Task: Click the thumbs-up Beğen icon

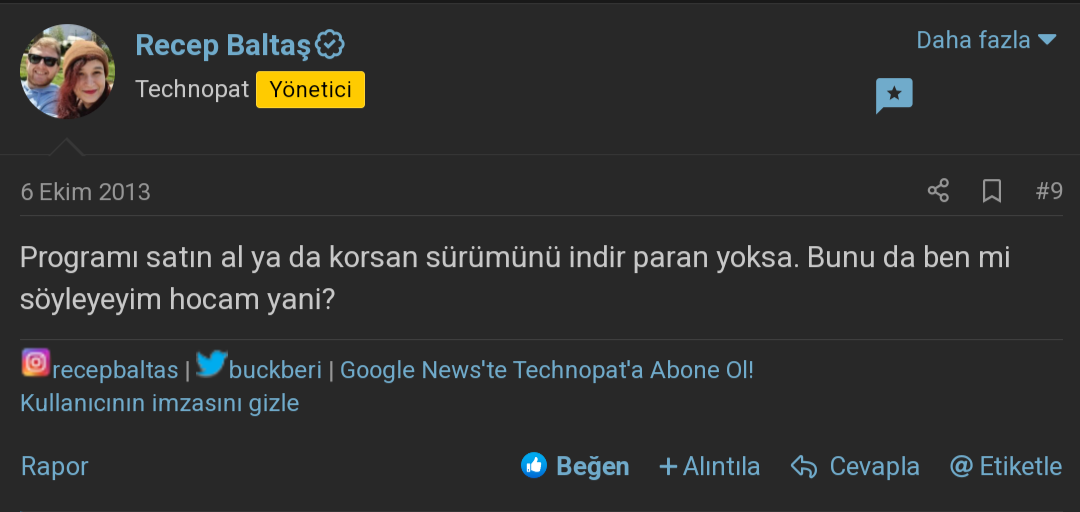Action: pos(534,465)
